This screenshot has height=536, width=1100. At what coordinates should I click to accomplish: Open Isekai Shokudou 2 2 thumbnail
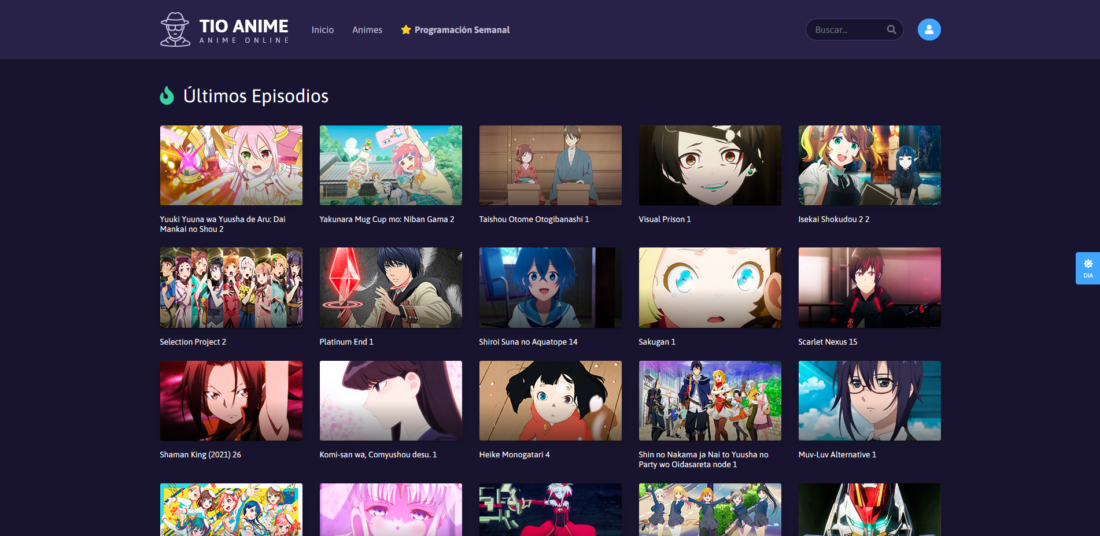pos(870,166)
